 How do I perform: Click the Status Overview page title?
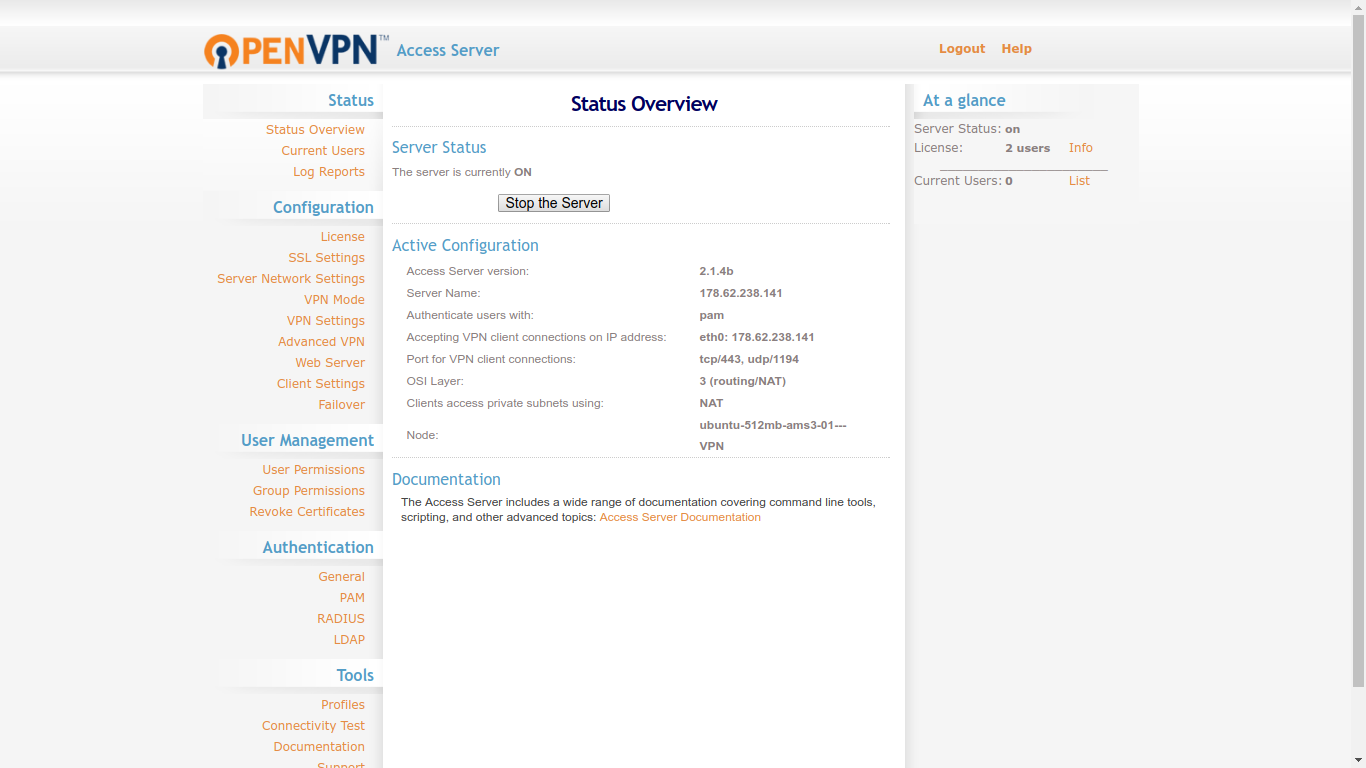click(x=644, y=104)
